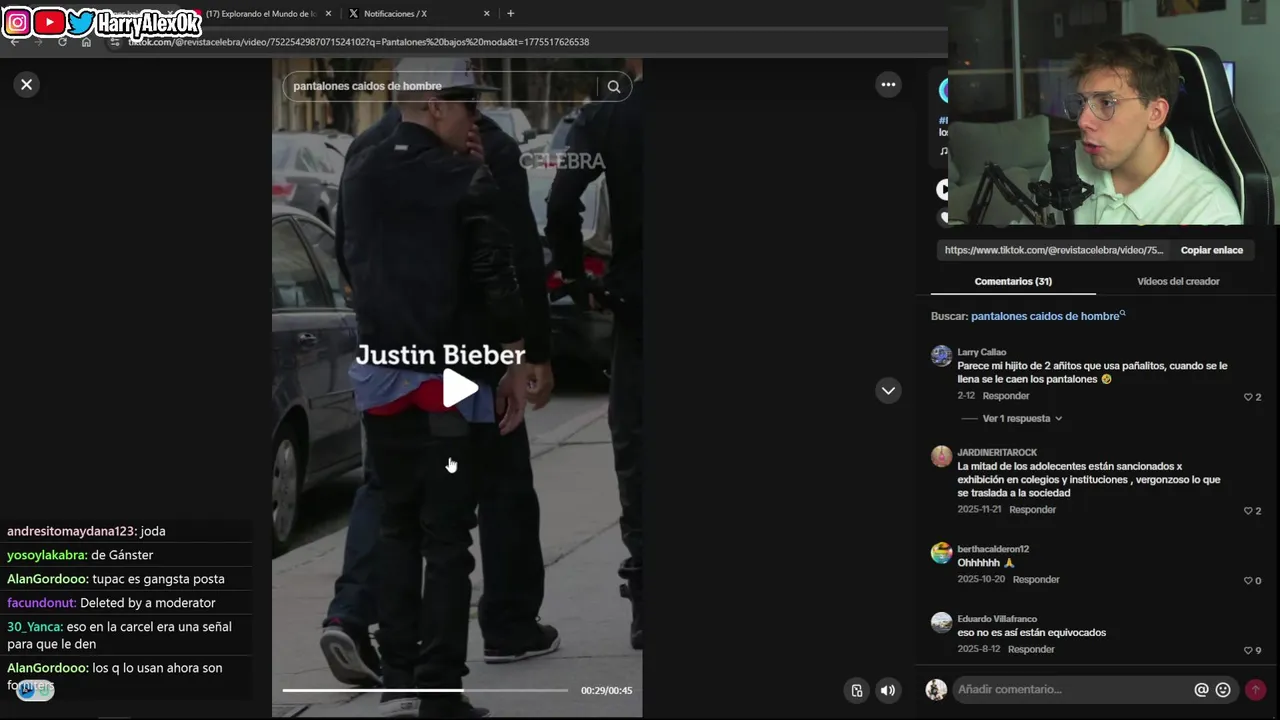The width and height of the screenshot is (1280, 720).
Task: Expand 'Ver 1 respuesta' replies
Action: pyautogui.click(x=1022, y=419)
